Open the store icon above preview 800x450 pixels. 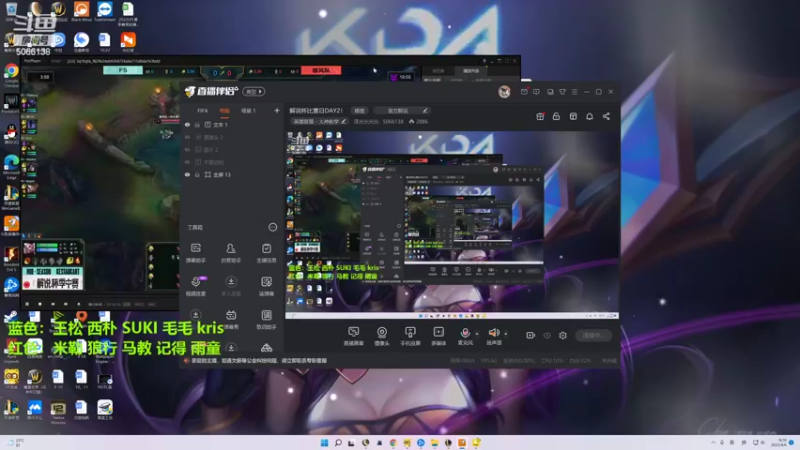573,116
